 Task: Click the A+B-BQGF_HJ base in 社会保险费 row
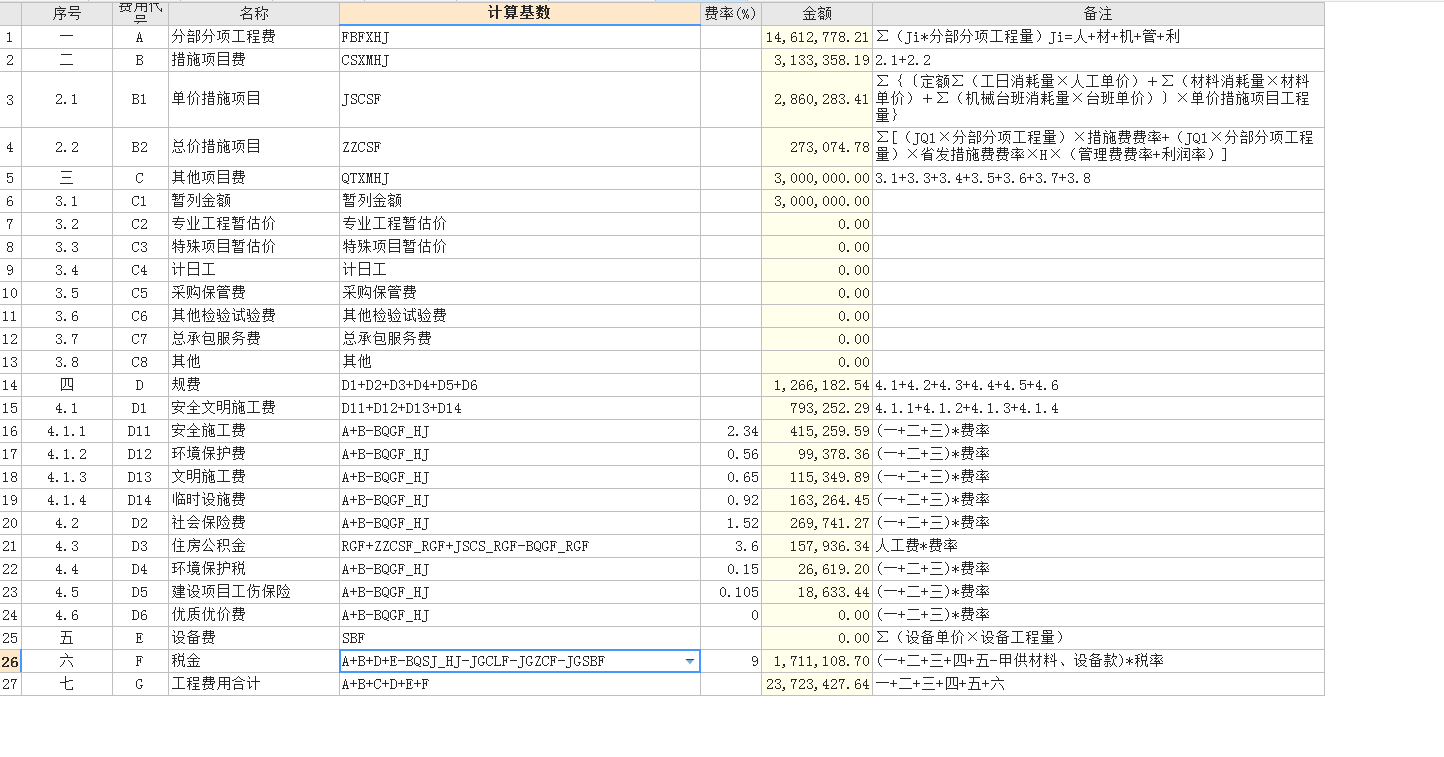pyautogui.click(x=520, y=523)
